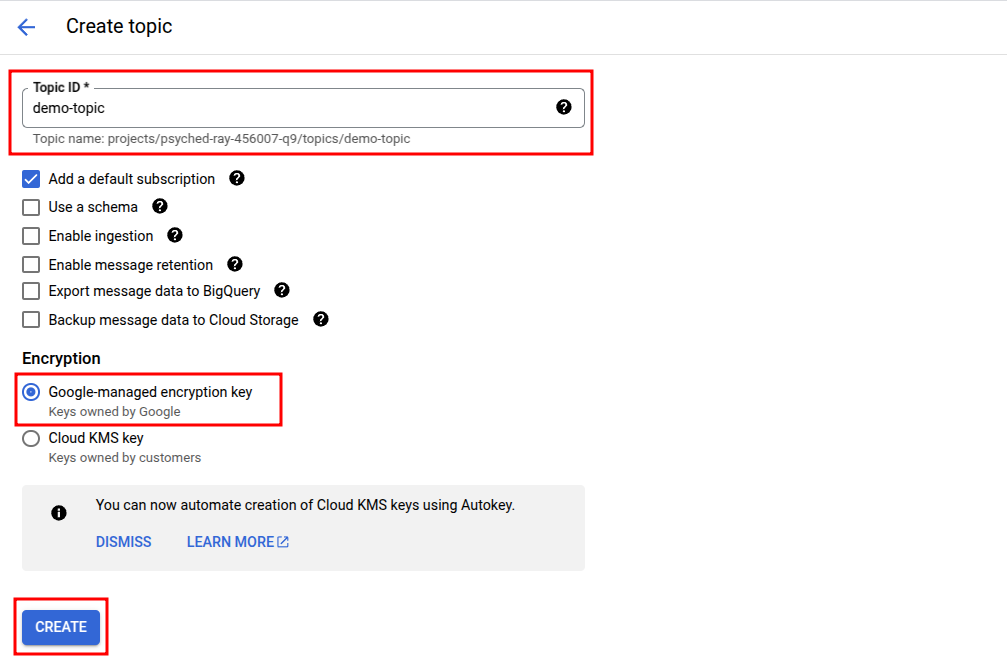The image size is (1007, 666).
Task: Open help icon inside Topic ID field
Action: click(x=564, y=107)
